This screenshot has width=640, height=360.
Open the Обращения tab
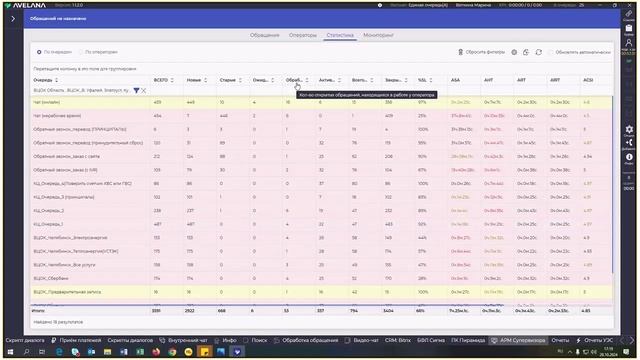[x=264, y=36]
